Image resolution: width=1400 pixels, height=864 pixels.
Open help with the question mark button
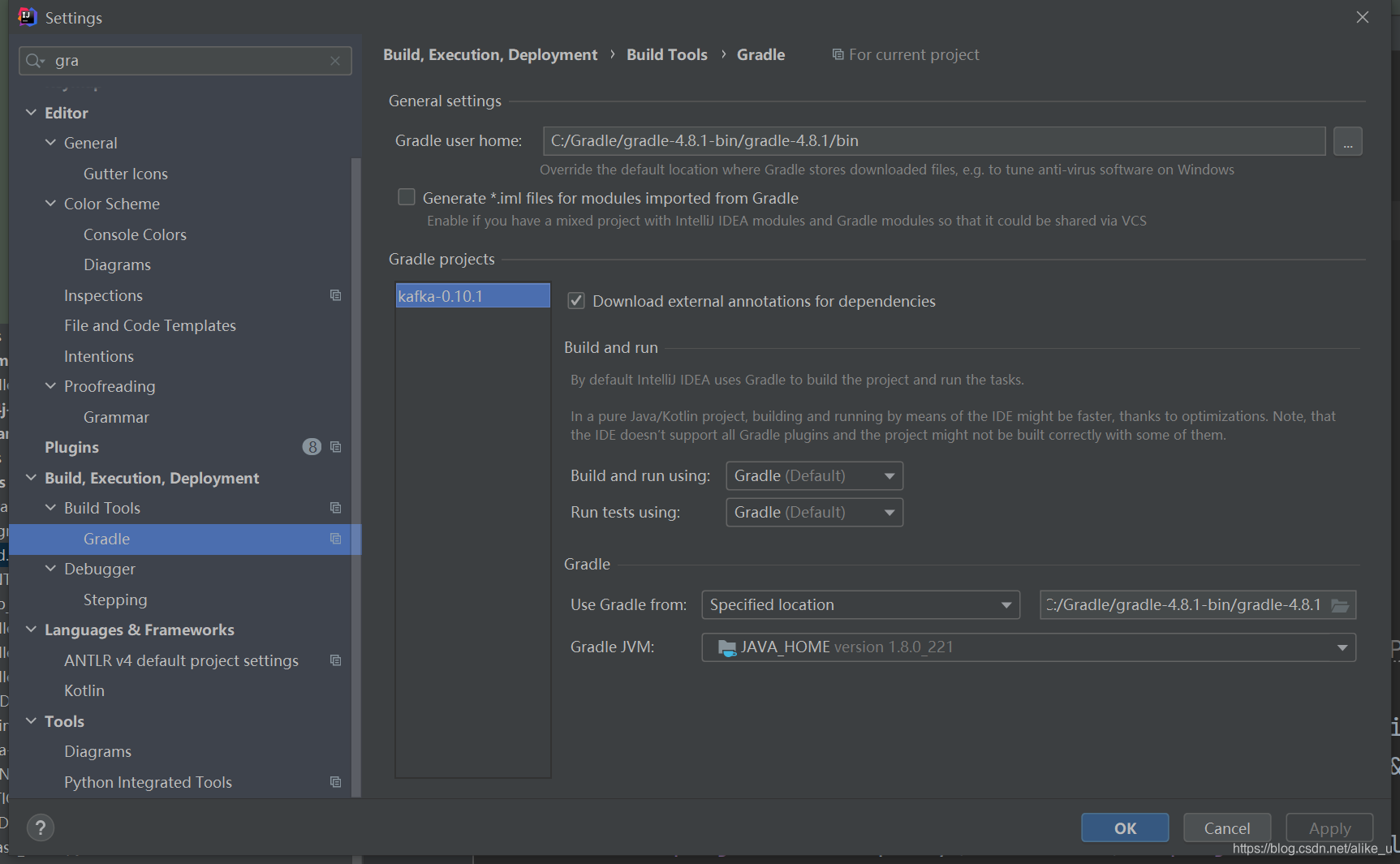pyautogui.click(x=41, y=827)
